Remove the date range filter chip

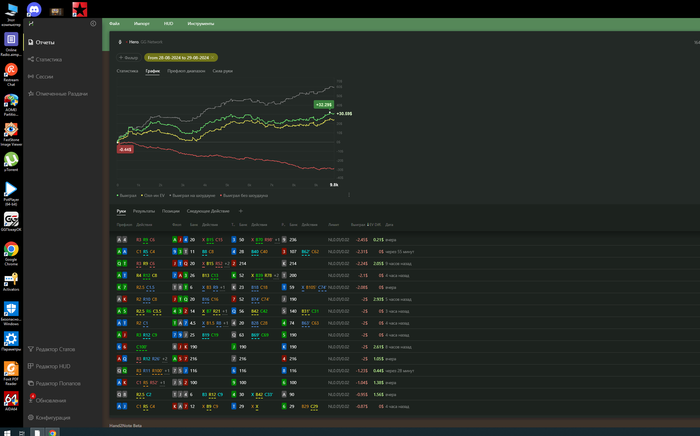(x=214, y=58)
